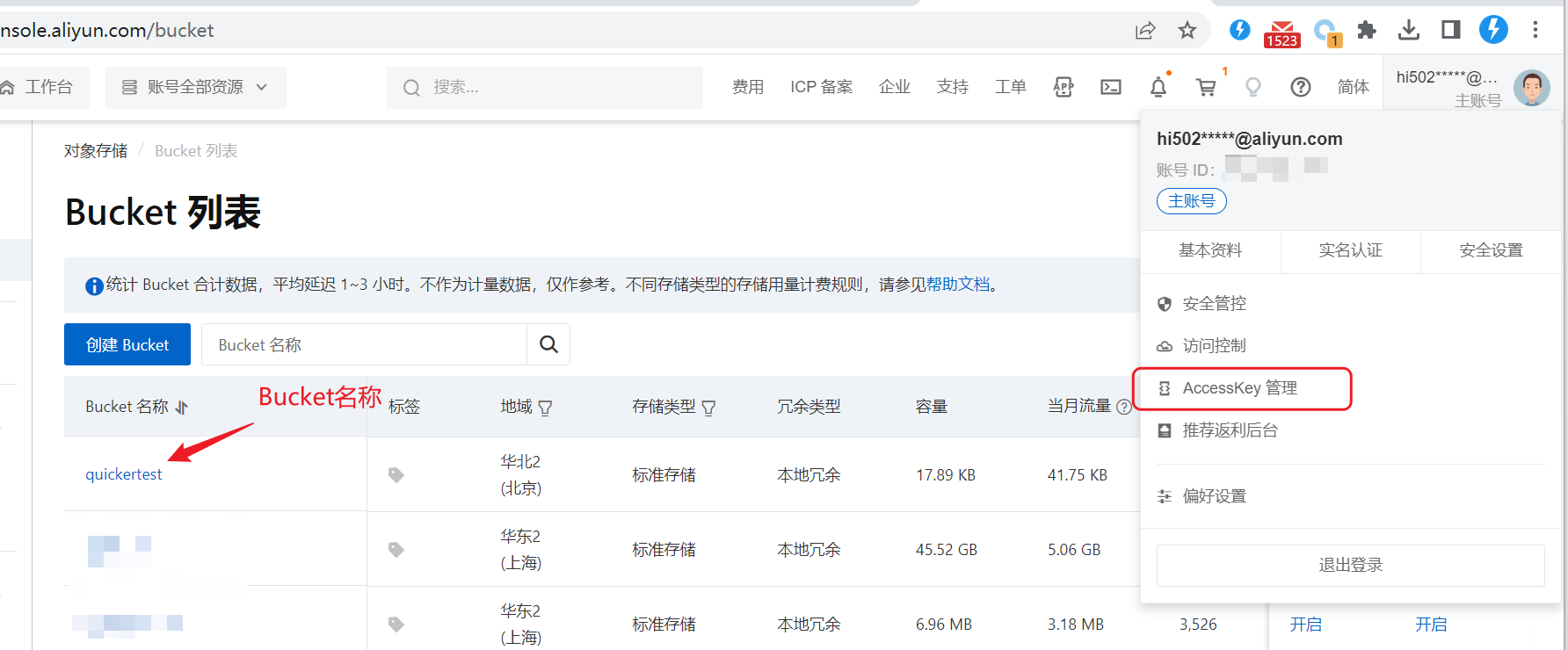
Task: Click the 容量 column header
Action: [932, 407]
